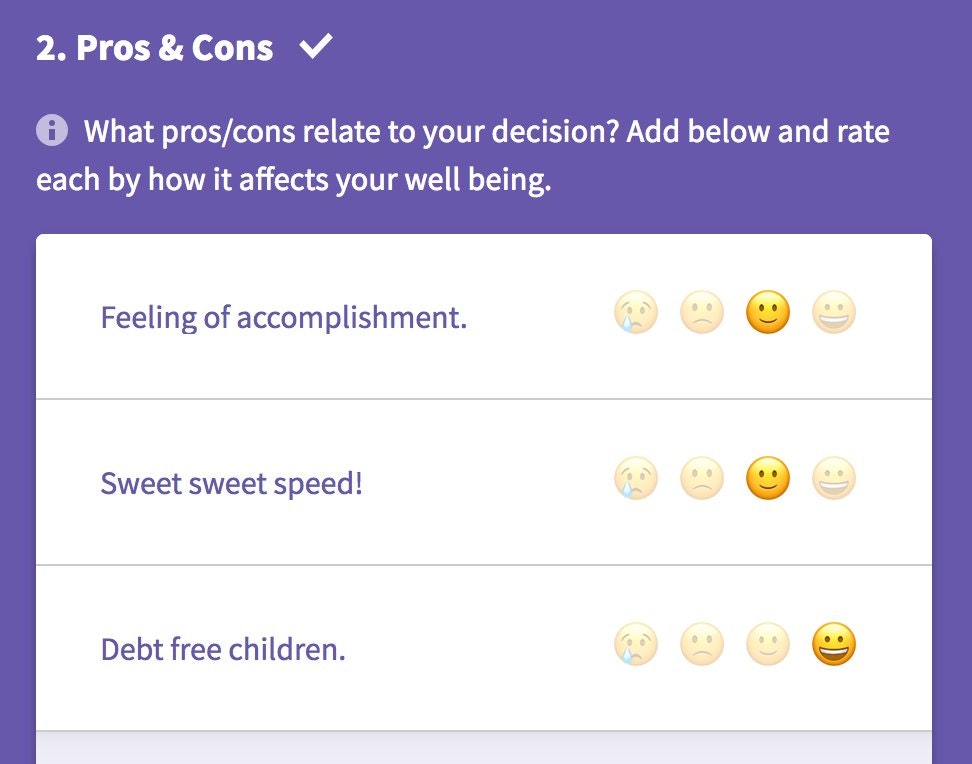Rate Sweet sweet speed with frowning face

tap(702, 481)
